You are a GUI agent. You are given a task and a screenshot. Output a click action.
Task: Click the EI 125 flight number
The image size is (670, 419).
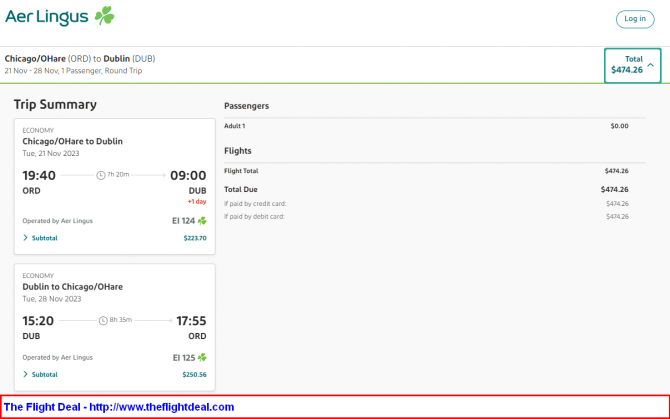coord(184,357)
